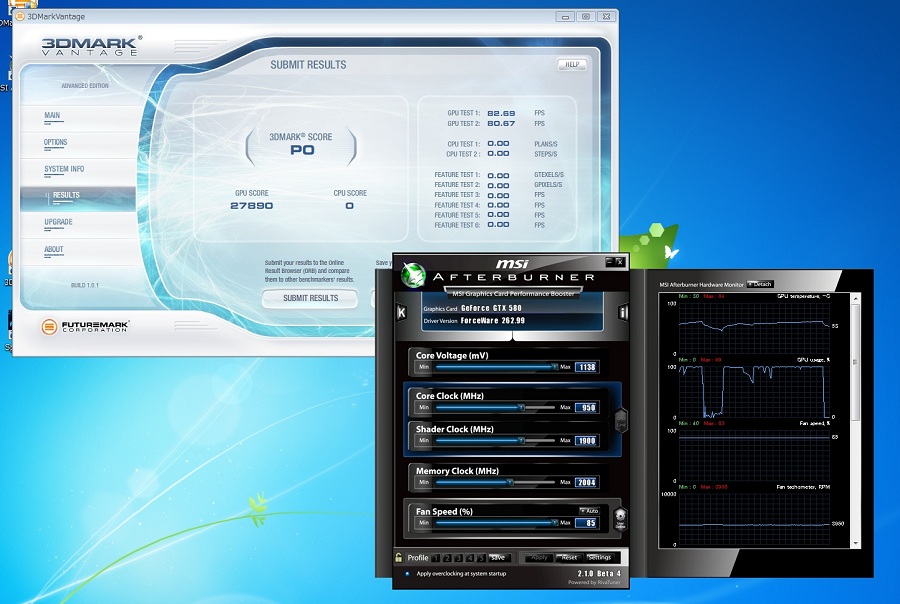
Task: Click the Shader Clock slider handle
Action: tap(522, 440)
